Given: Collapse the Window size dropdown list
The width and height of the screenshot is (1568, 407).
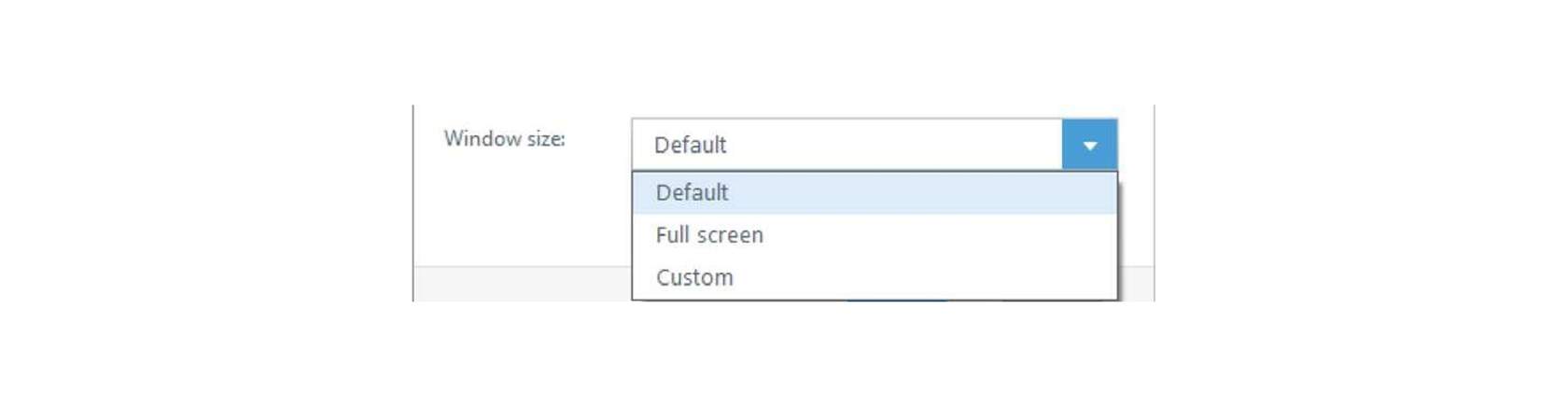Looking at the screenshot, I should (1089, 145).
